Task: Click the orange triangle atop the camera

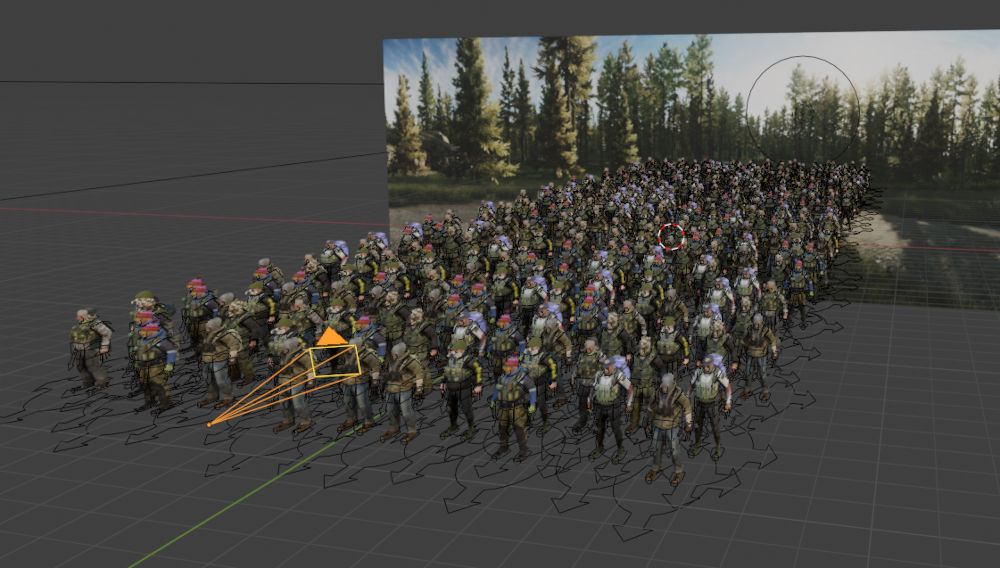Action: click(331, 335)
